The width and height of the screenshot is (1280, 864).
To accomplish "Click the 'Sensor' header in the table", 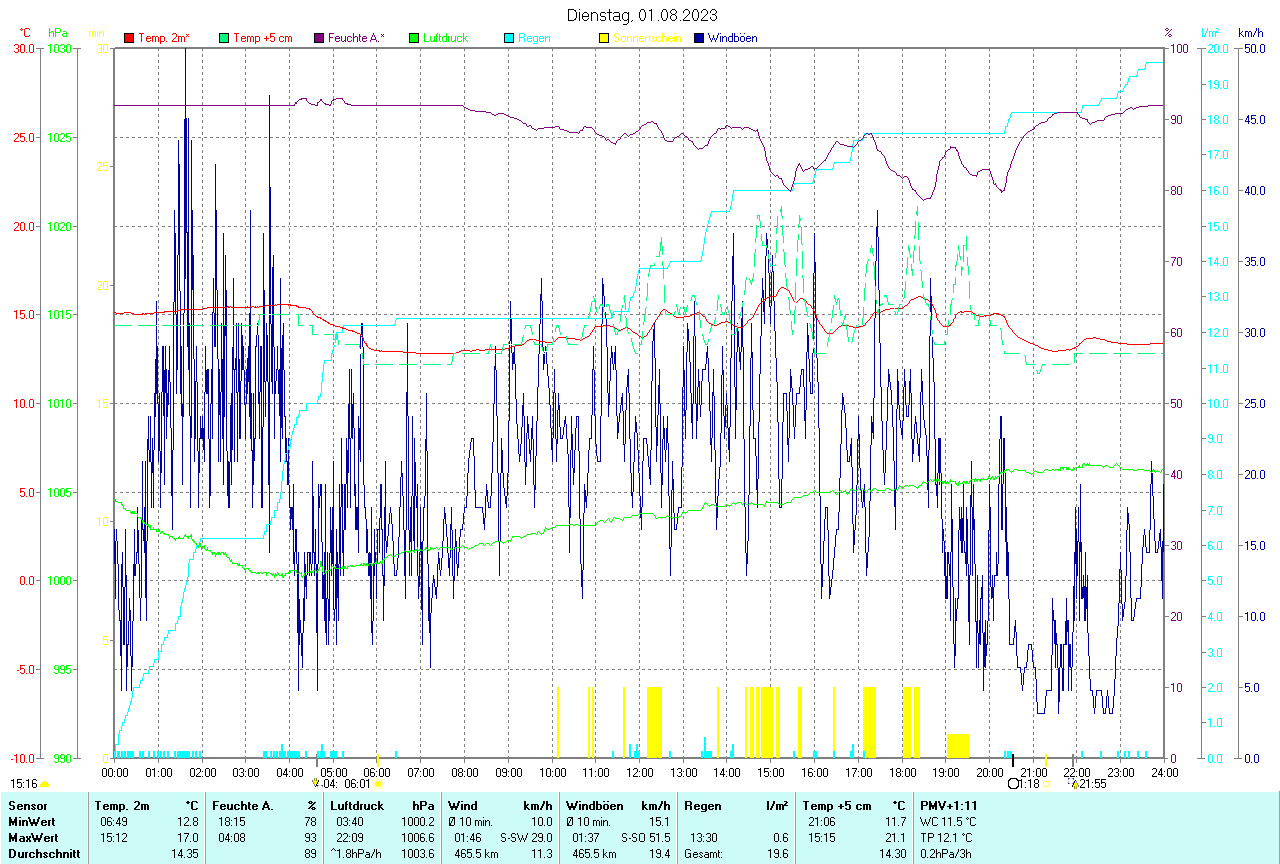I will tap(26, 805).
